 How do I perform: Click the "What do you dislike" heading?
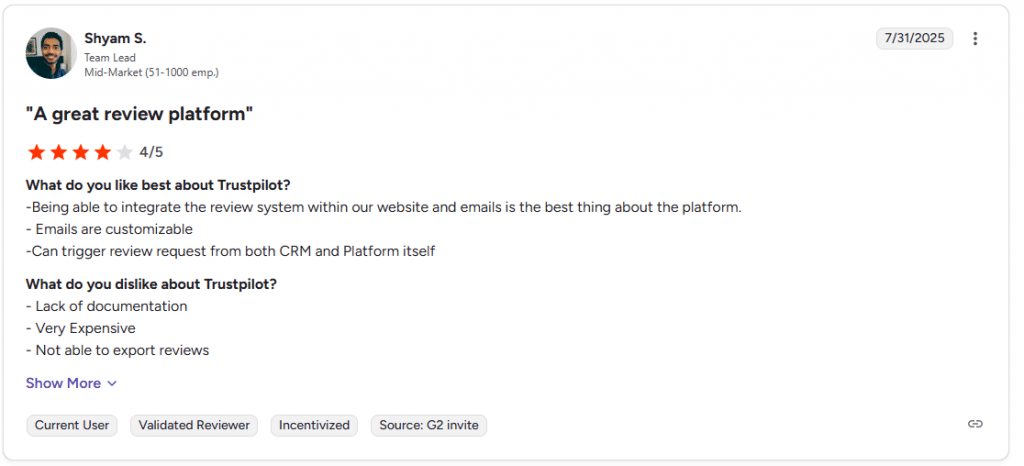click(x=151, y=284)
